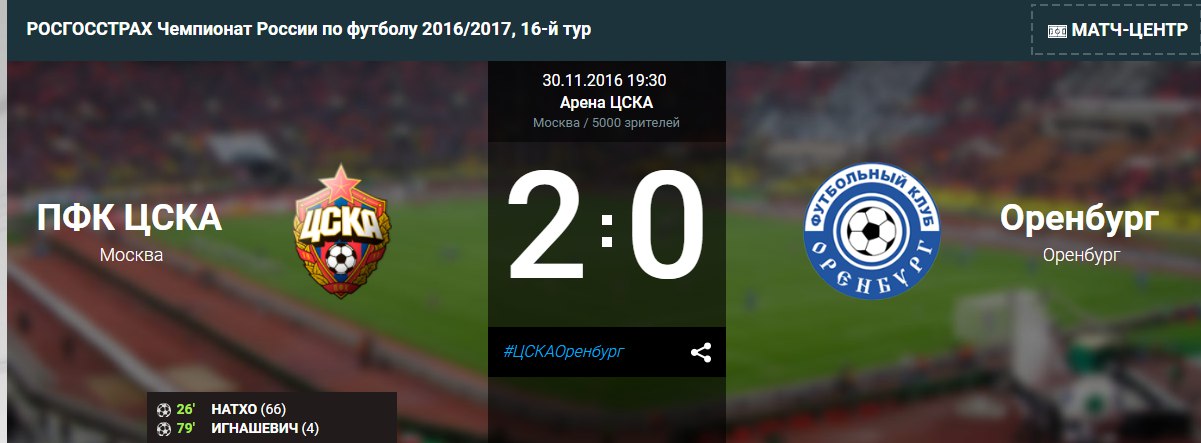
Task: Open the #ЦСКАОренбург hashtag link
Action: click(564, 352)
